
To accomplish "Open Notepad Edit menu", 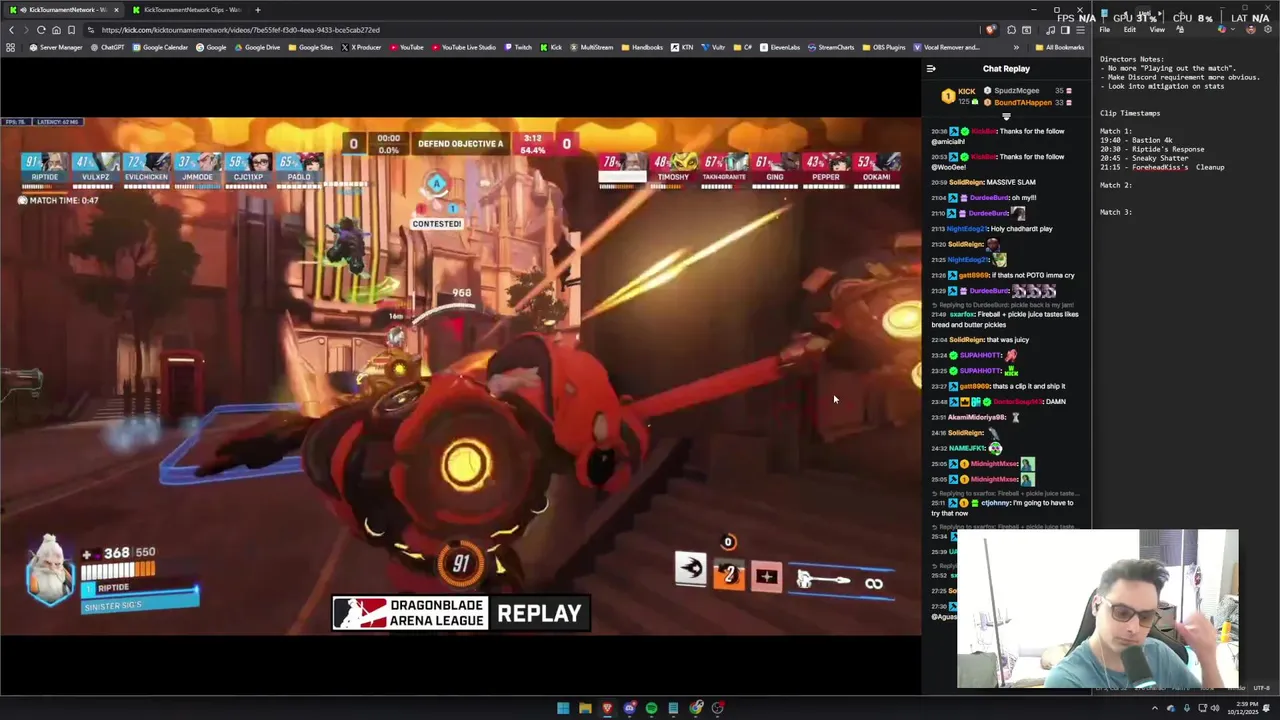I will pyautogui.click(x=1129, y=30).
